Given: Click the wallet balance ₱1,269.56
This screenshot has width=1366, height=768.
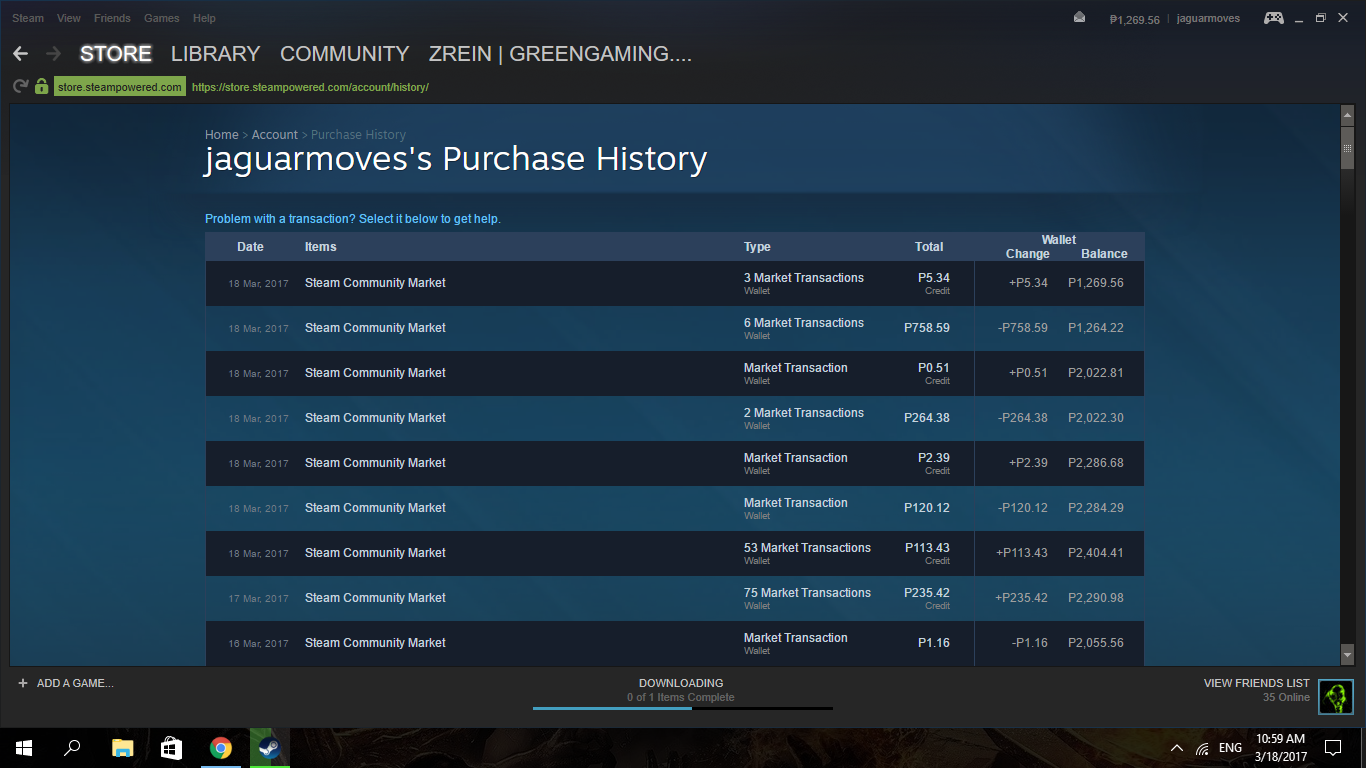Looking at the screenshot, I should (1134, 19).
